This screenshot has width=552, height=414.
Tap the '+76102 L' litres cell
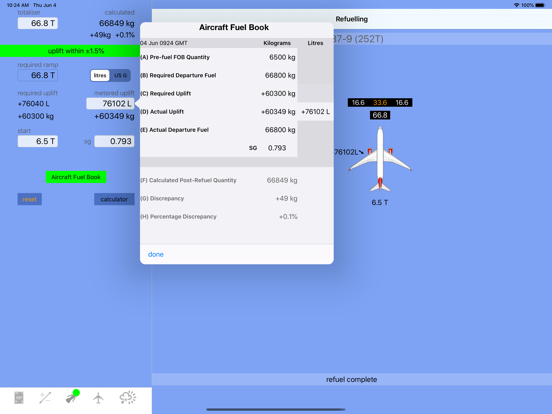pyautogui.click(x=315, y=112)
